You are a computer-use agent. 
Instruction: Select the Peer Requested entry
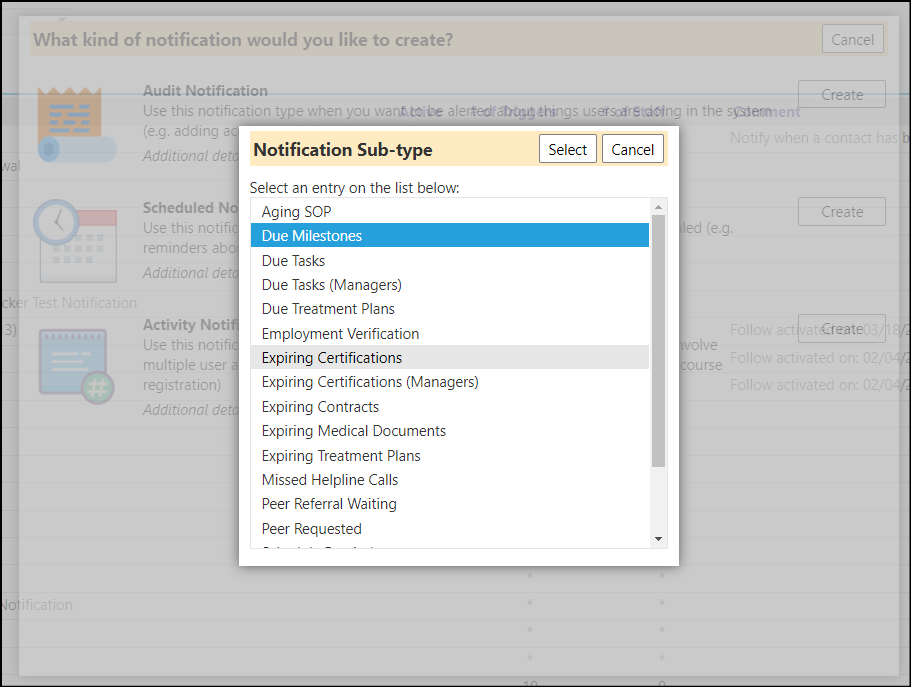coord(450,529)
